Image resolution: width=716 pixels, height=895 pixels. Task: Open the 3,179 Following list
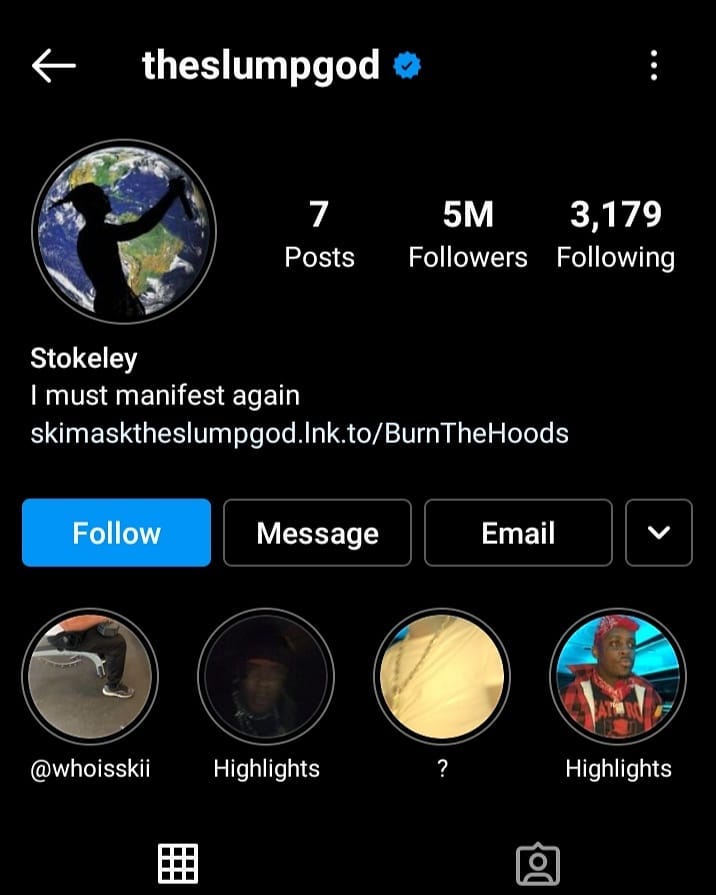(616, 233)
